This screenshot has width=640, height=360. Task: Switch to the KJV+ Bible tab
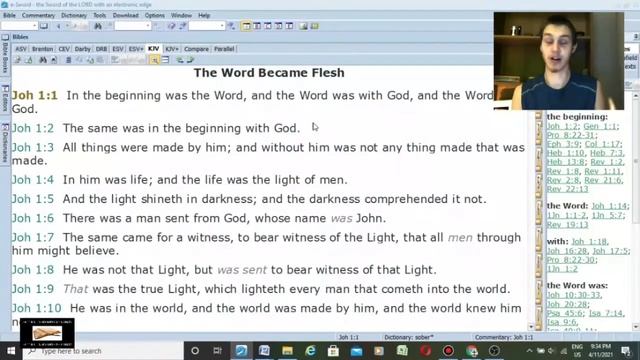[x=171, y=49]
